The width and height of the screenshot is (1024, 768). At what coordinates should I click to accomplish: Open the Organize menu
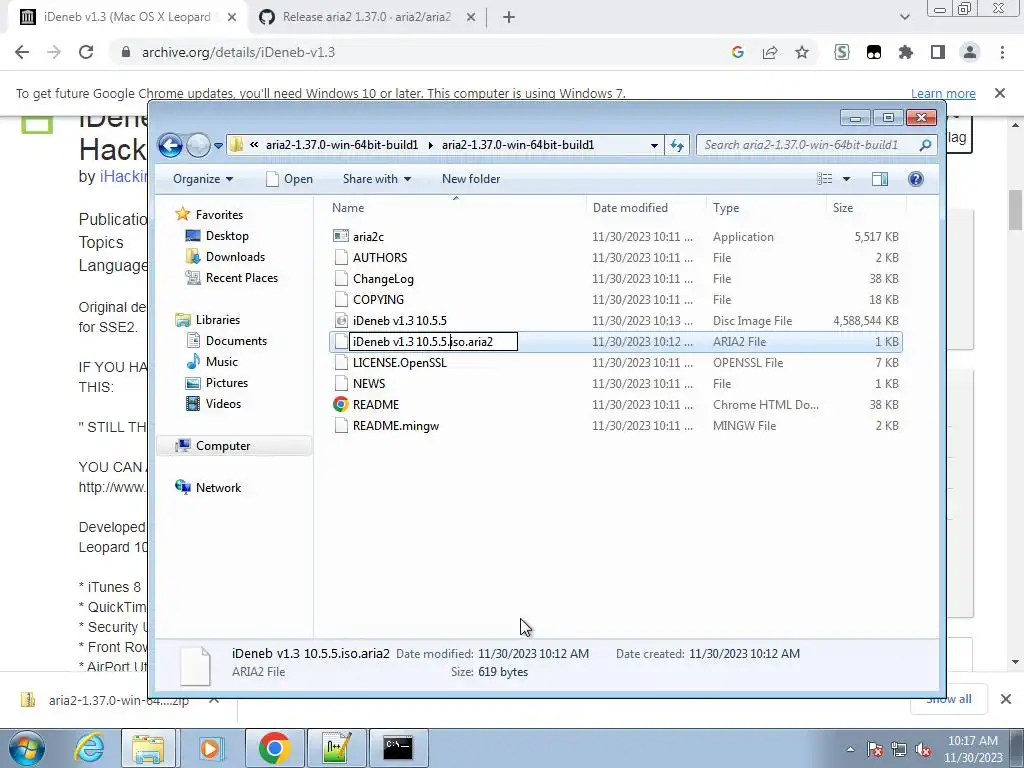[x=202, y=179]
